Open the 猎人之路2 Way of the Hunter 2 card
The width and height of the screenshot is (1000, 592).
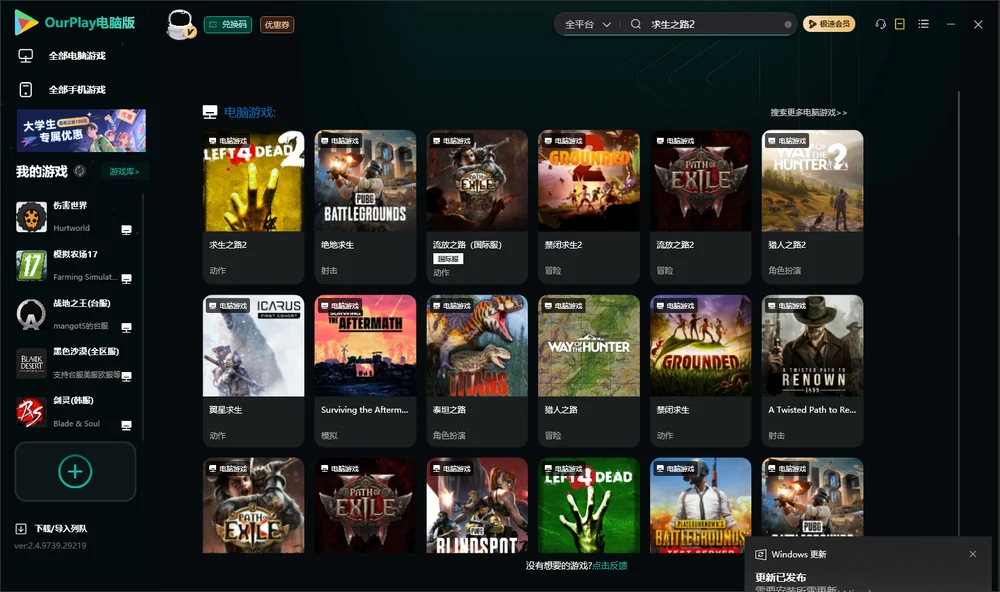pos(812,207)
